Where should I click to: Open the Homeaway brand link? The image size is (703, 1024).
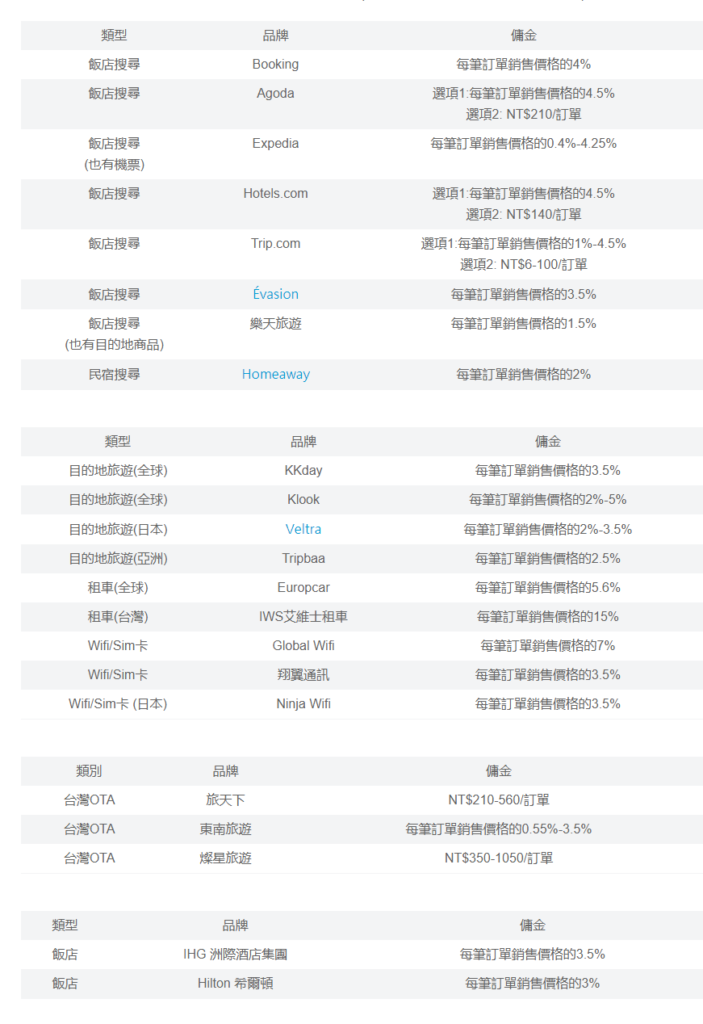point(275,374)
